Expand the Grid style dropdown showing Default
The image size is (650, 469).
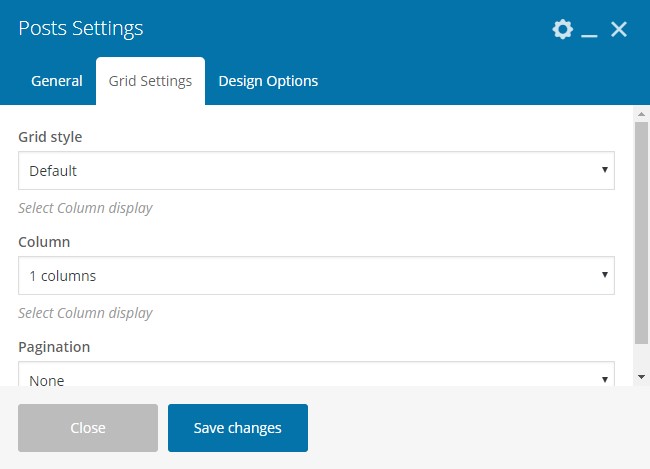(316, 171)
